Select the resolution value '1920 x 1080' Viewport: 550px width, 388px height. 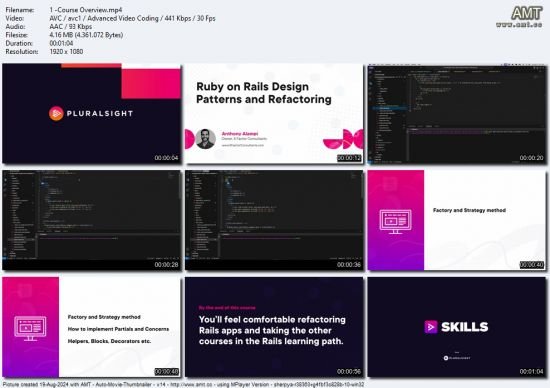pos(66,52)
